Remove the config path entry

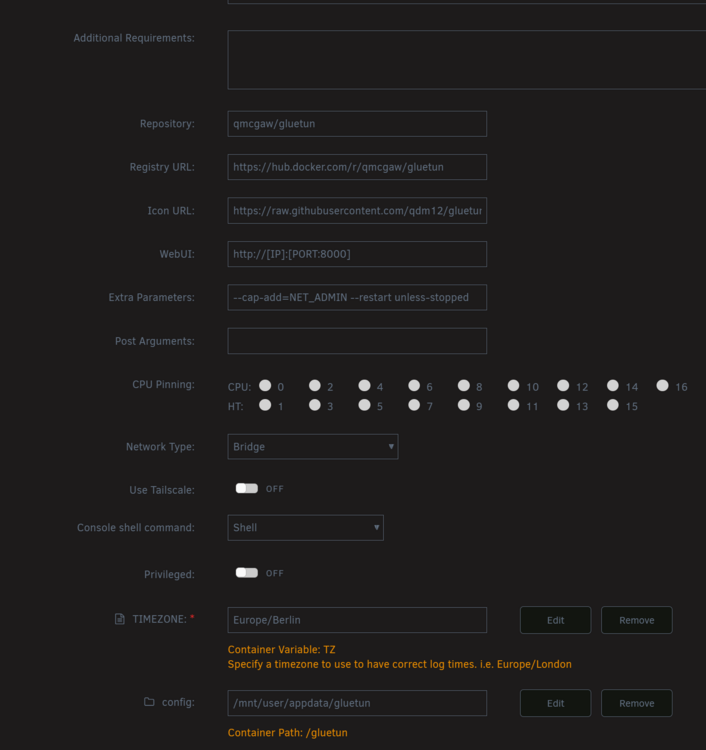point(637,703)
